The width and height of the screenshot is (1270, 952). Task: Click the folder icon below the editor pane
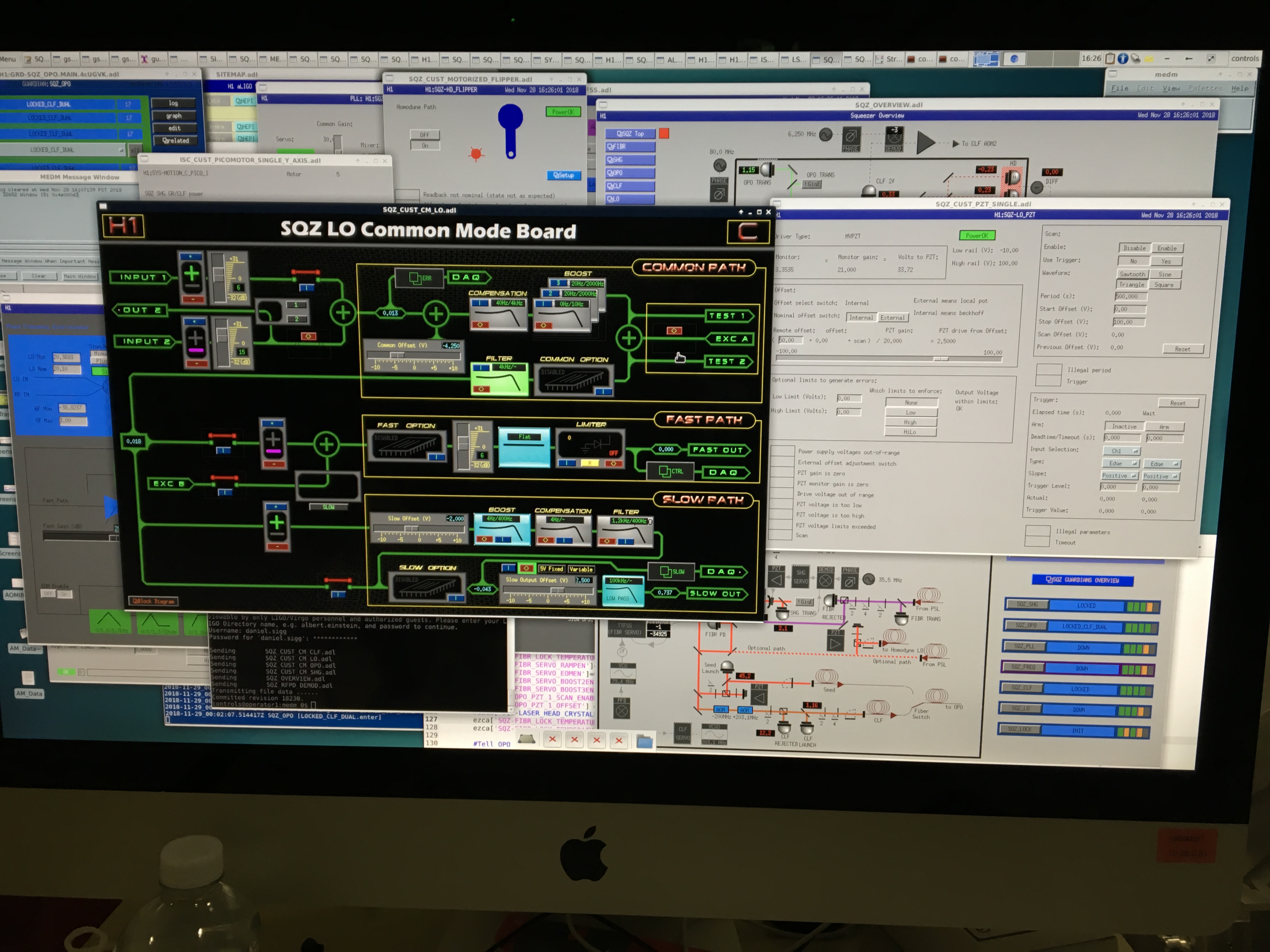click(x=645, y=742)
